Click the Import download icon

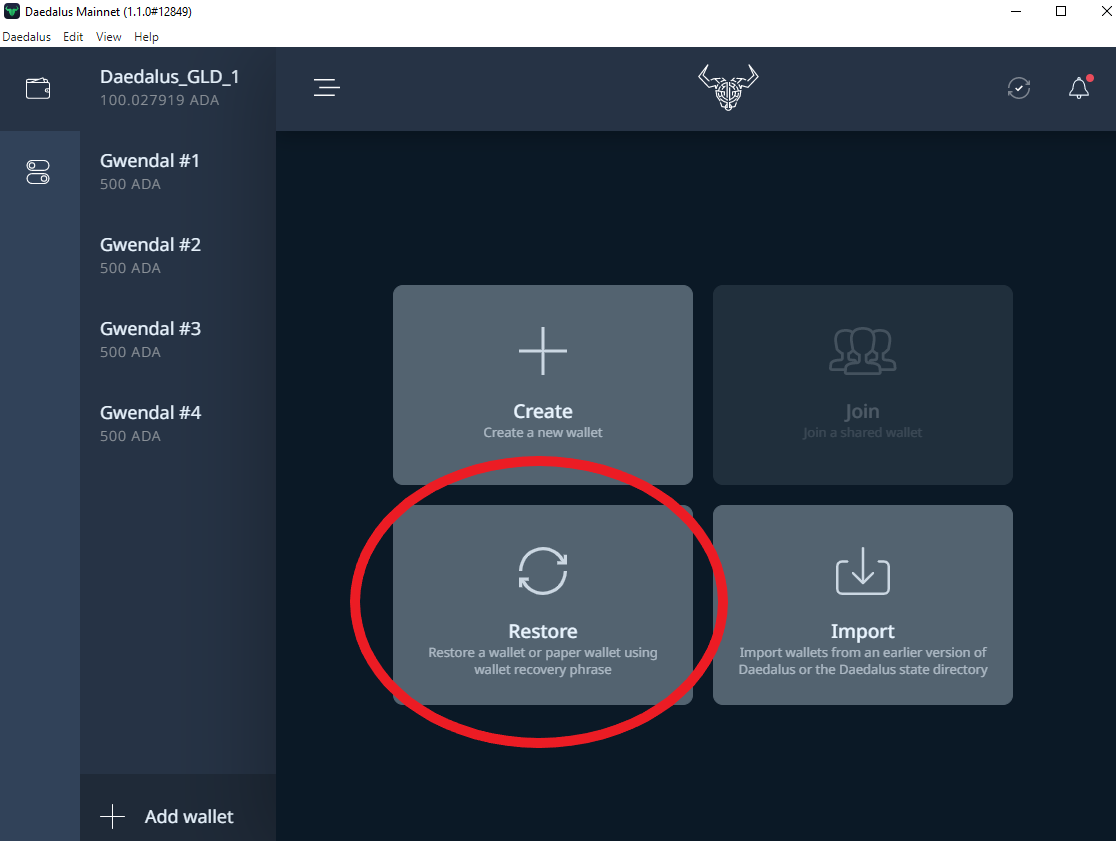pos(863,571)
